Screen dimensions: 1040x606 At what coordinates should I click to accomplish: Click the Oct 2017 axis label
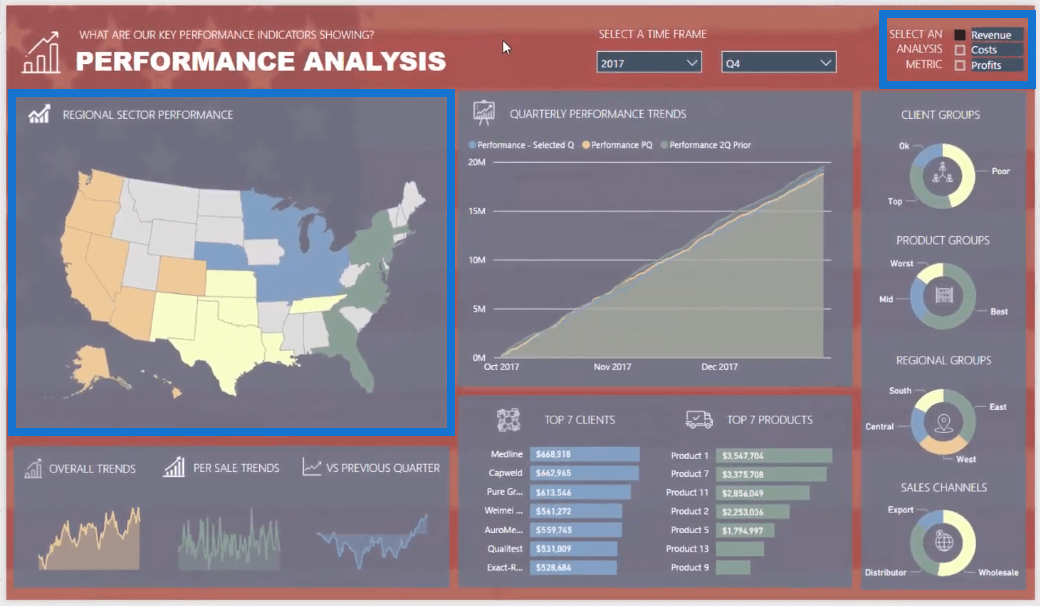pos(501,367)
